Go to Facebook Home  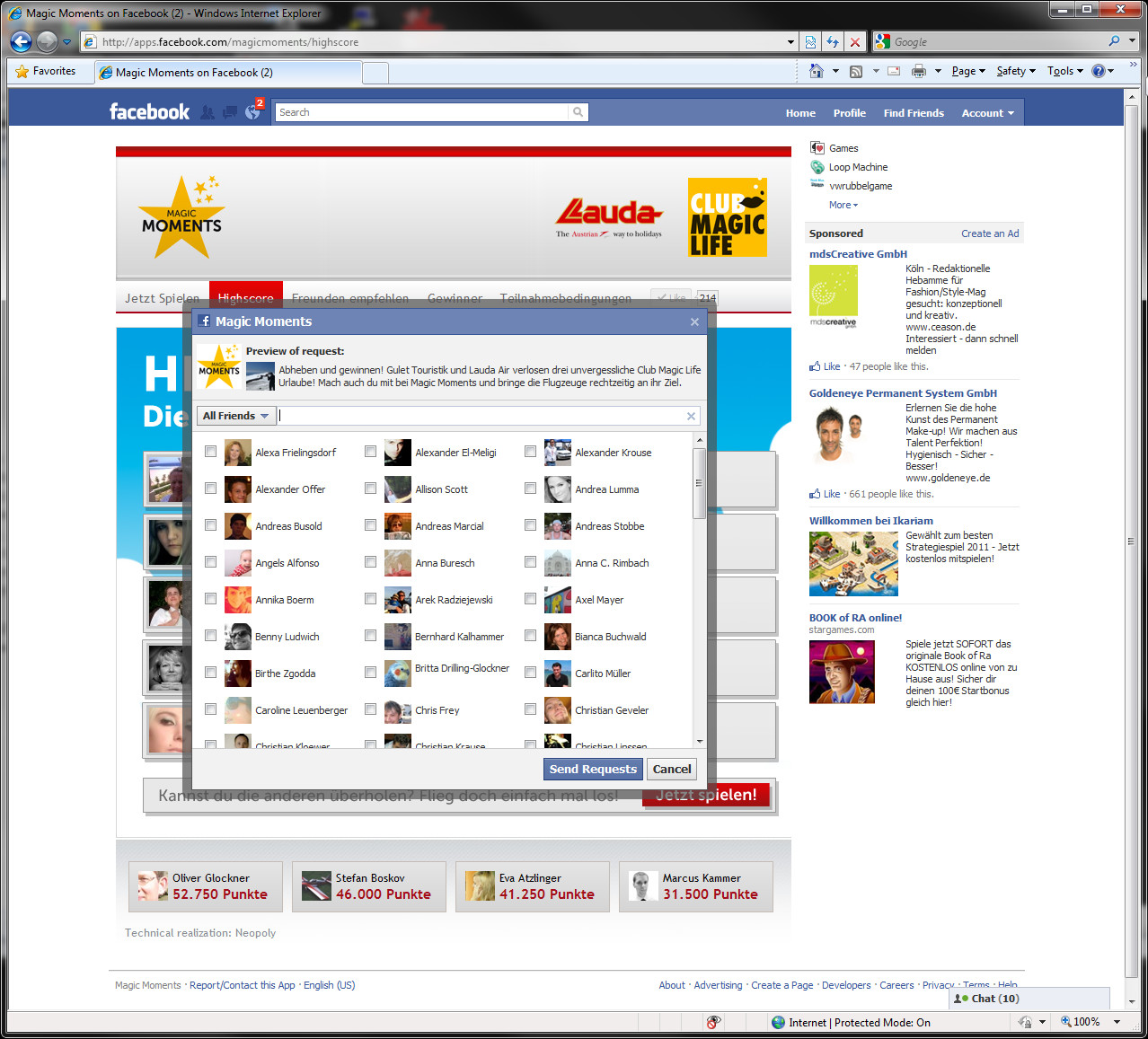(800, 113)
